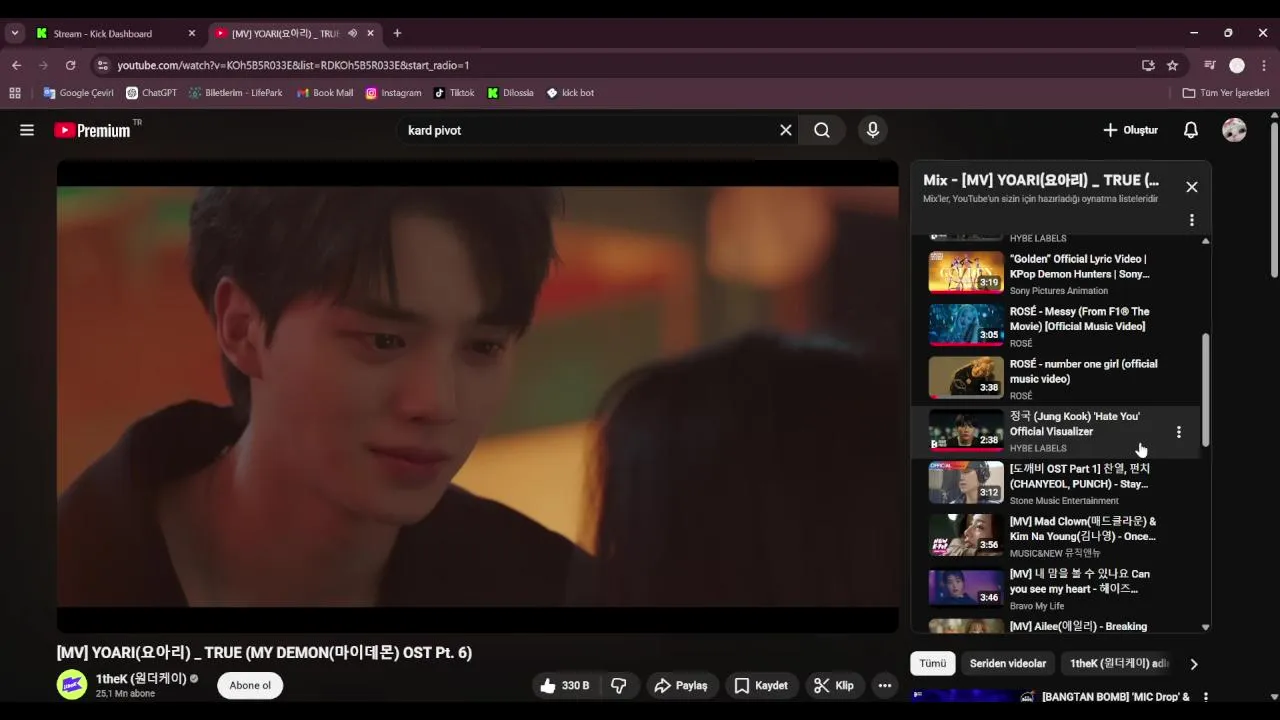View site information icon in address bar

tap(102, 65)
